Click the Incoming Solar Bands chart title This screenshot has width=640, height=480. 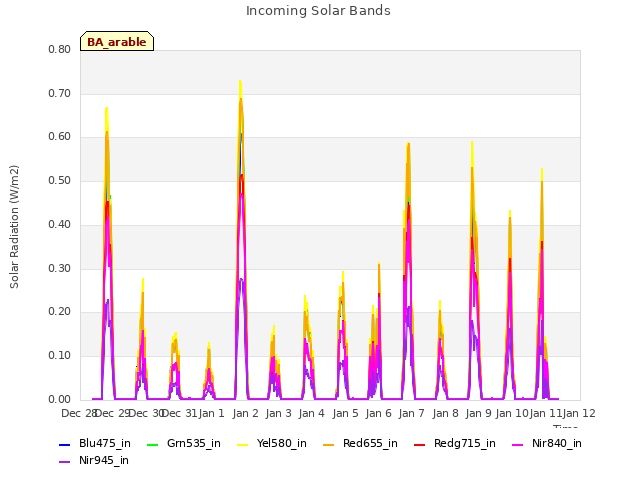click(x=318, y=11)
